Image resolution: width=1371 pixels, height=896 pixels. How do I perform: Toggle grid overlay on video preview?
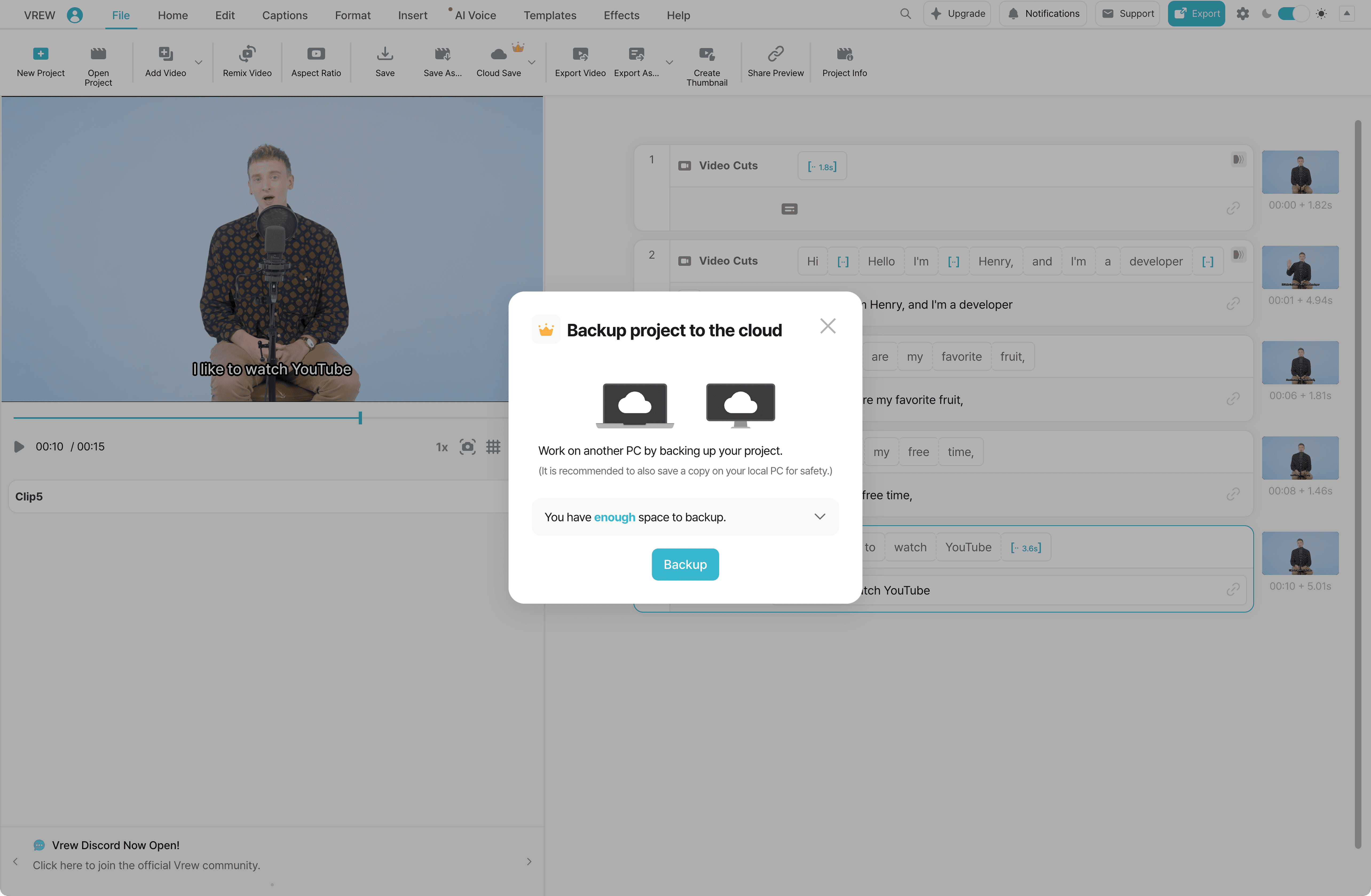[x=493, y=447]
